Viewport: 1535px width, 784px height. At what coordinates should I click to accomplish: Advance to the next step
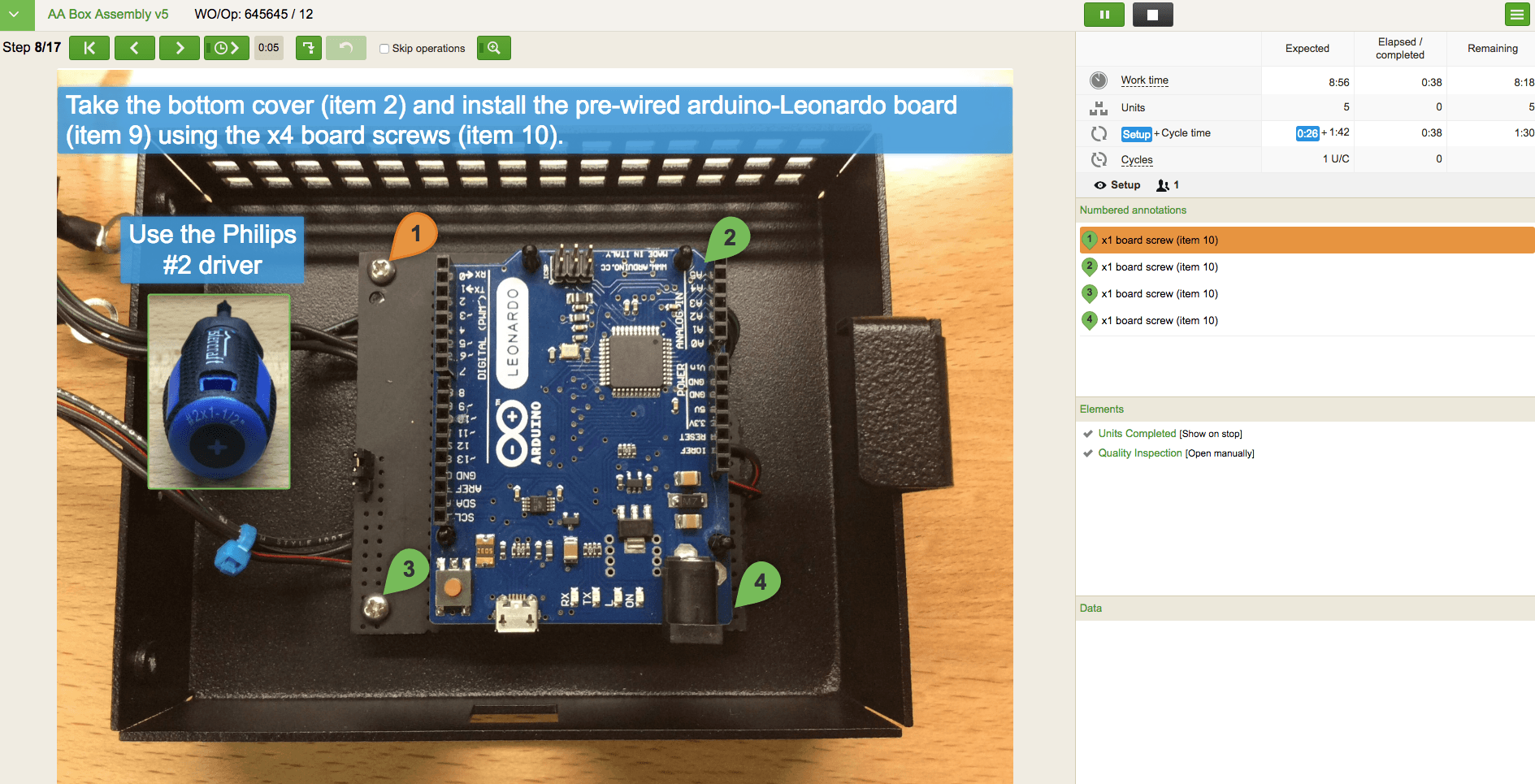point(180,48)
